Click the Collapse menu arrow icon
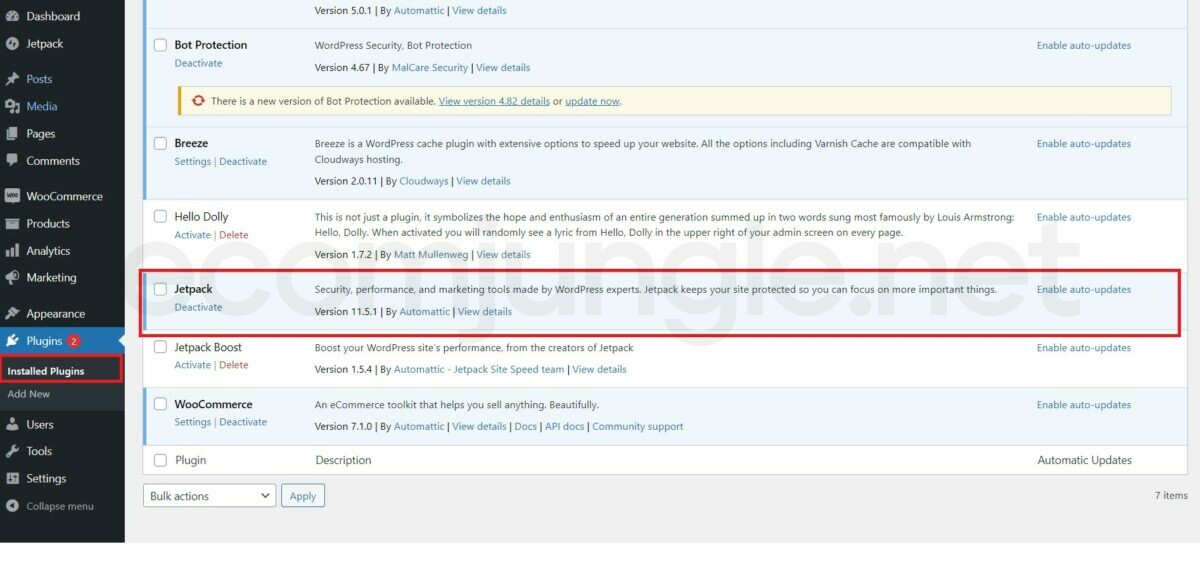This screenshot has height=561, width=1200. point(12,506)
